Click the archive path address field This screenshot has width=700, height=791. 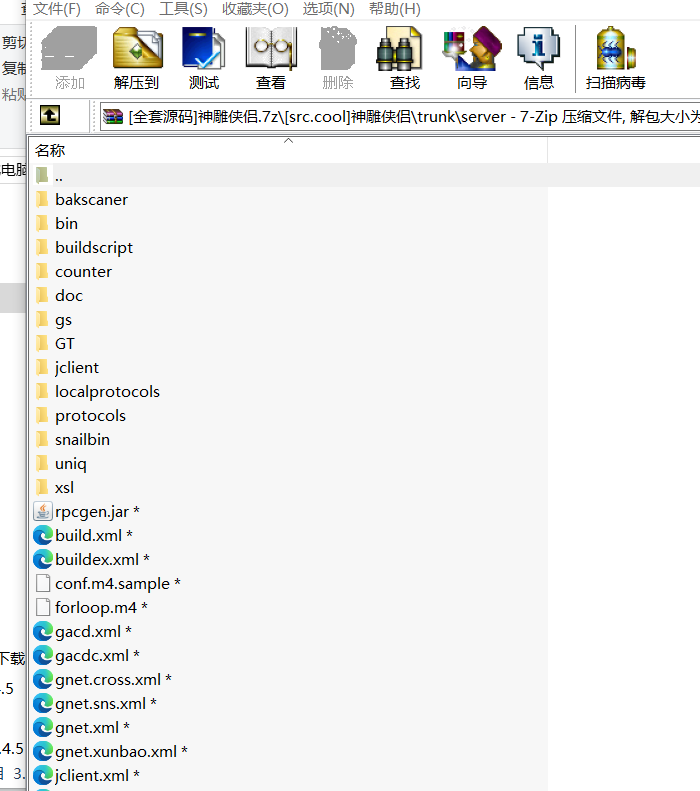(399, 117)
